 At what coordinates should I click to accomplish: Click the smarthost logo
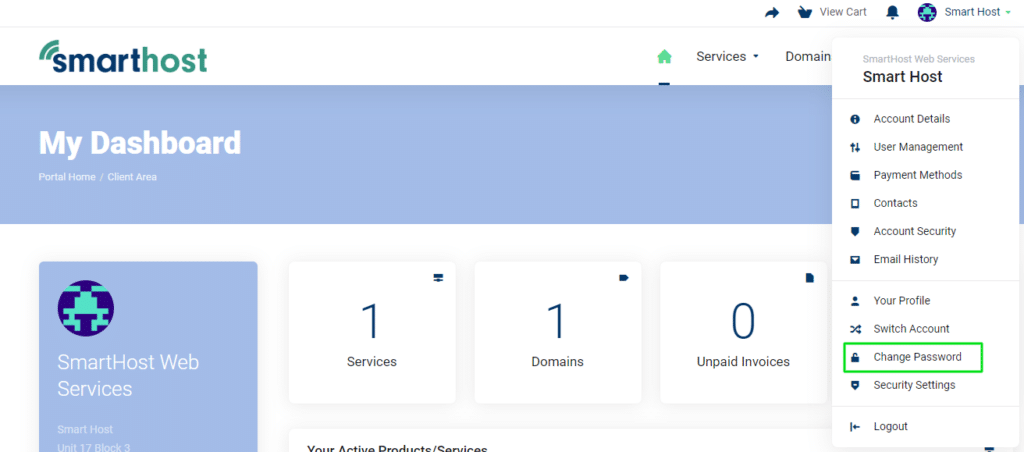tap(123, 56)
